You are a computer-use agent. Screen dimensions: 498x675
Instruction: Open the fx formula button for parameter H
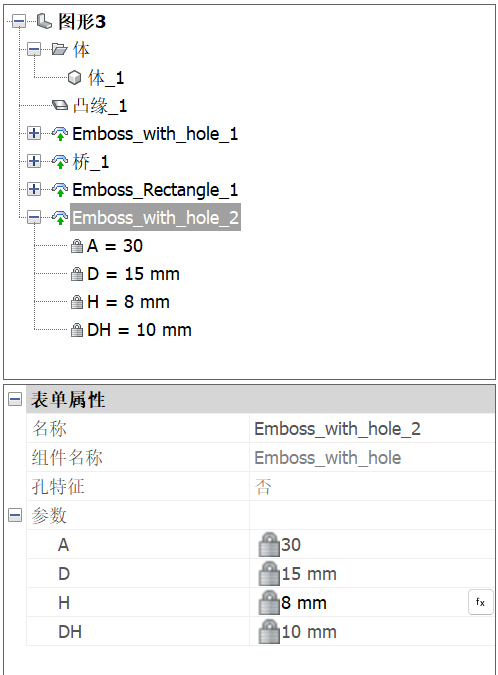click(480, 602)
